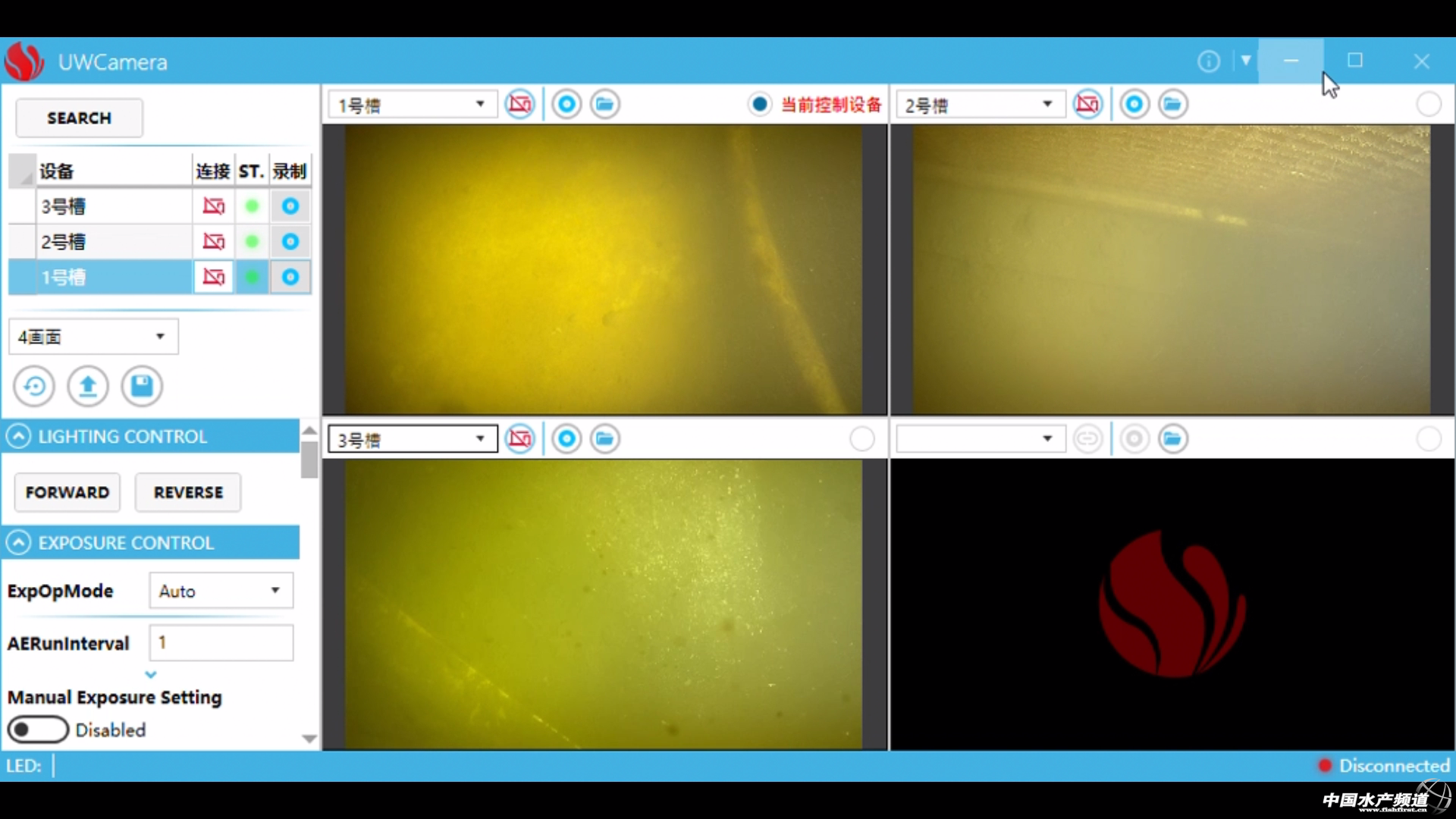Click record icon in 3号槽 device row

pos(290,206)
